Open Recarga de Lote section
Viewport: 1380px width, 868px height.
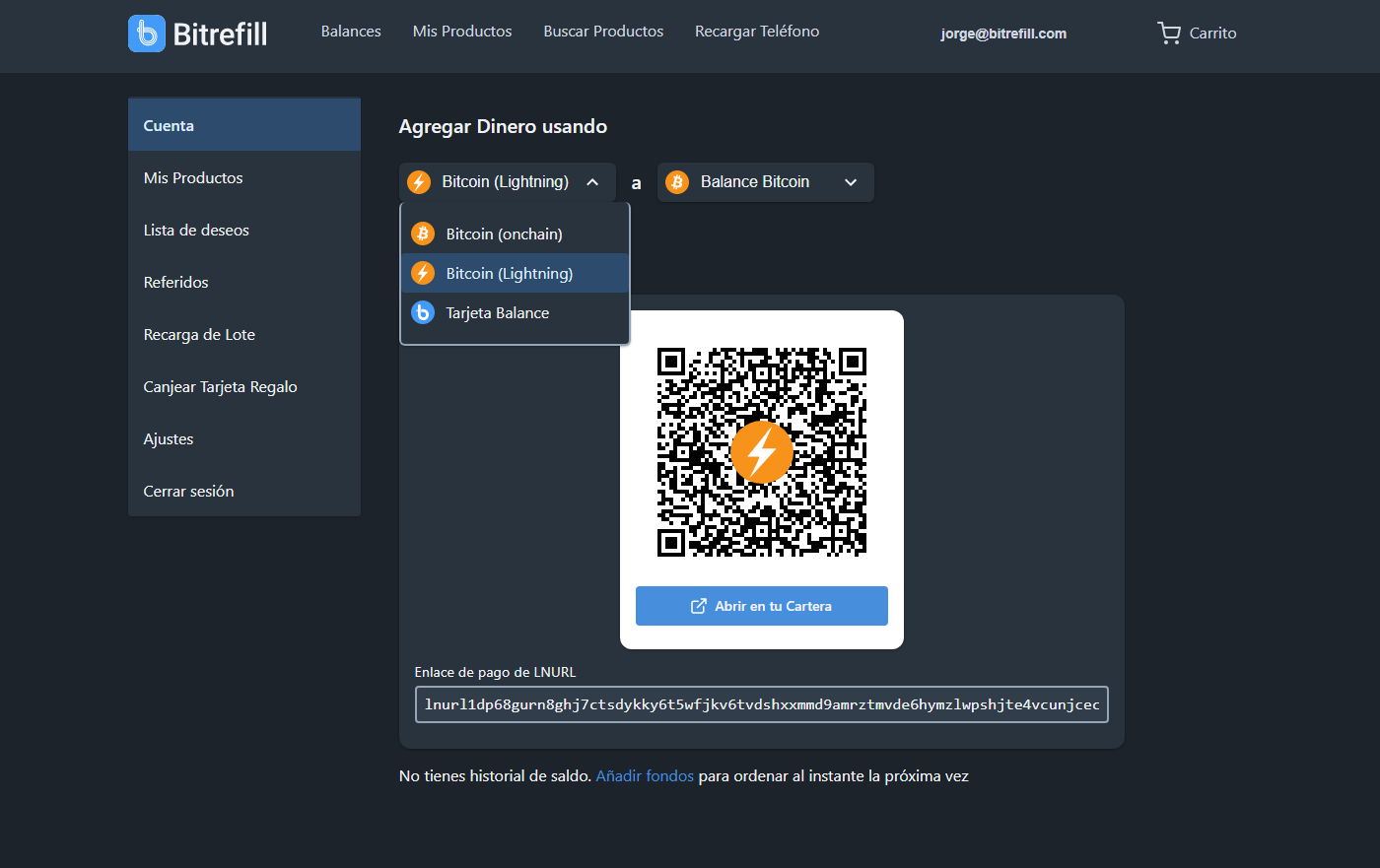point(244,334)
